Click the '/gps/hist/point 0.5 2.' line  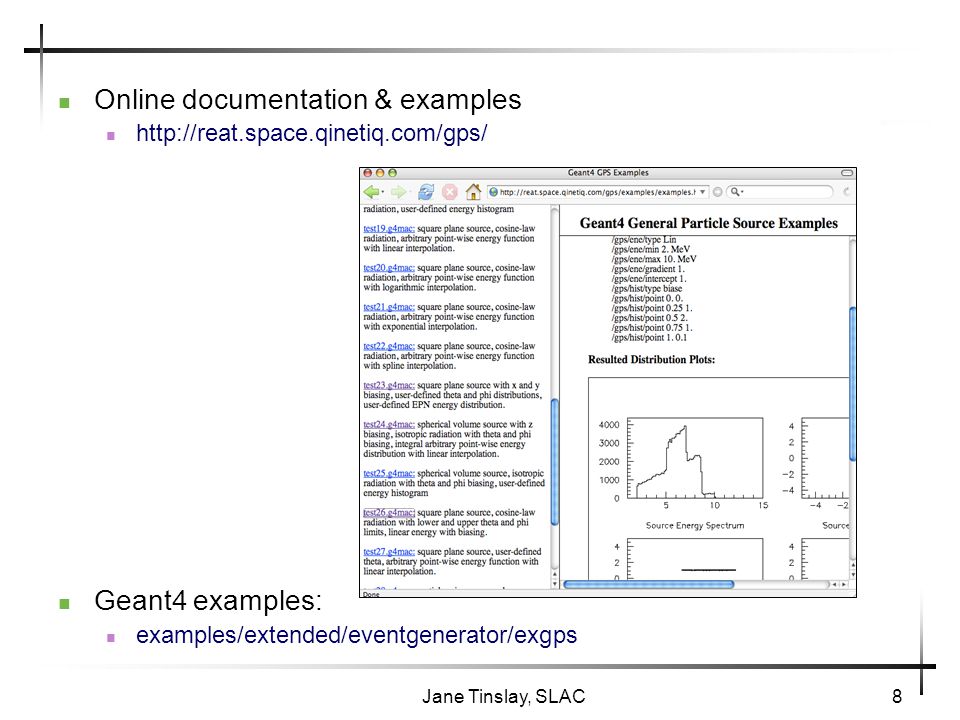pyautogui.click(x=650, y=318)
